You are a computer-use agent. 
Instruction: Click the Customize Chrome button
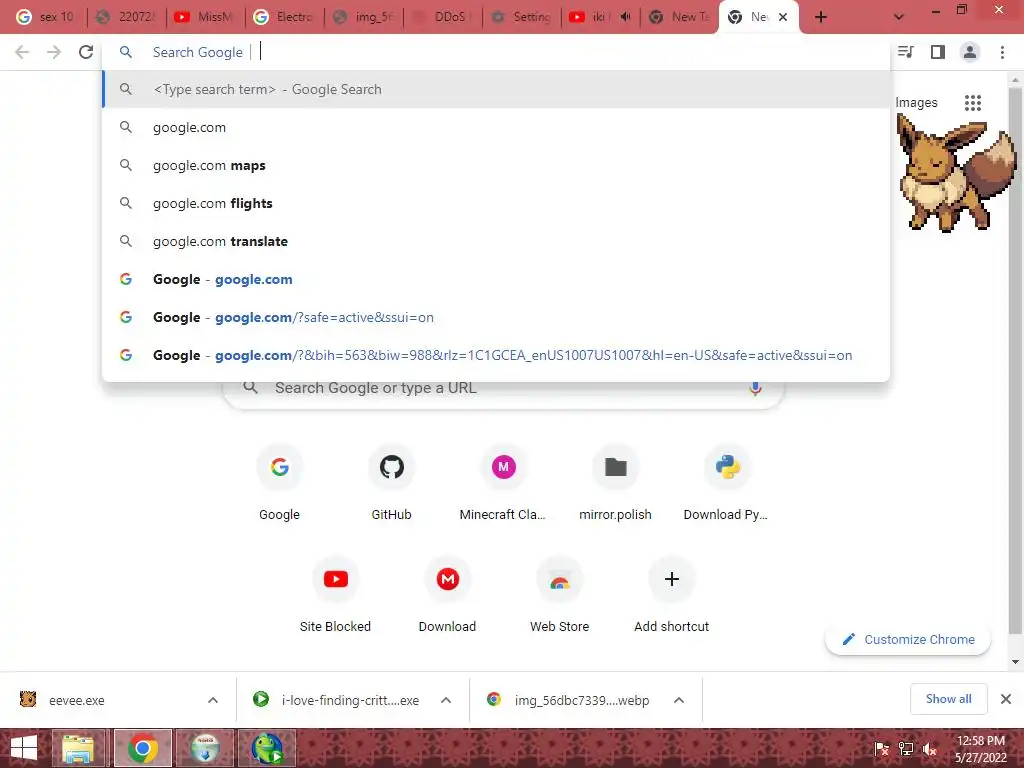908,639
